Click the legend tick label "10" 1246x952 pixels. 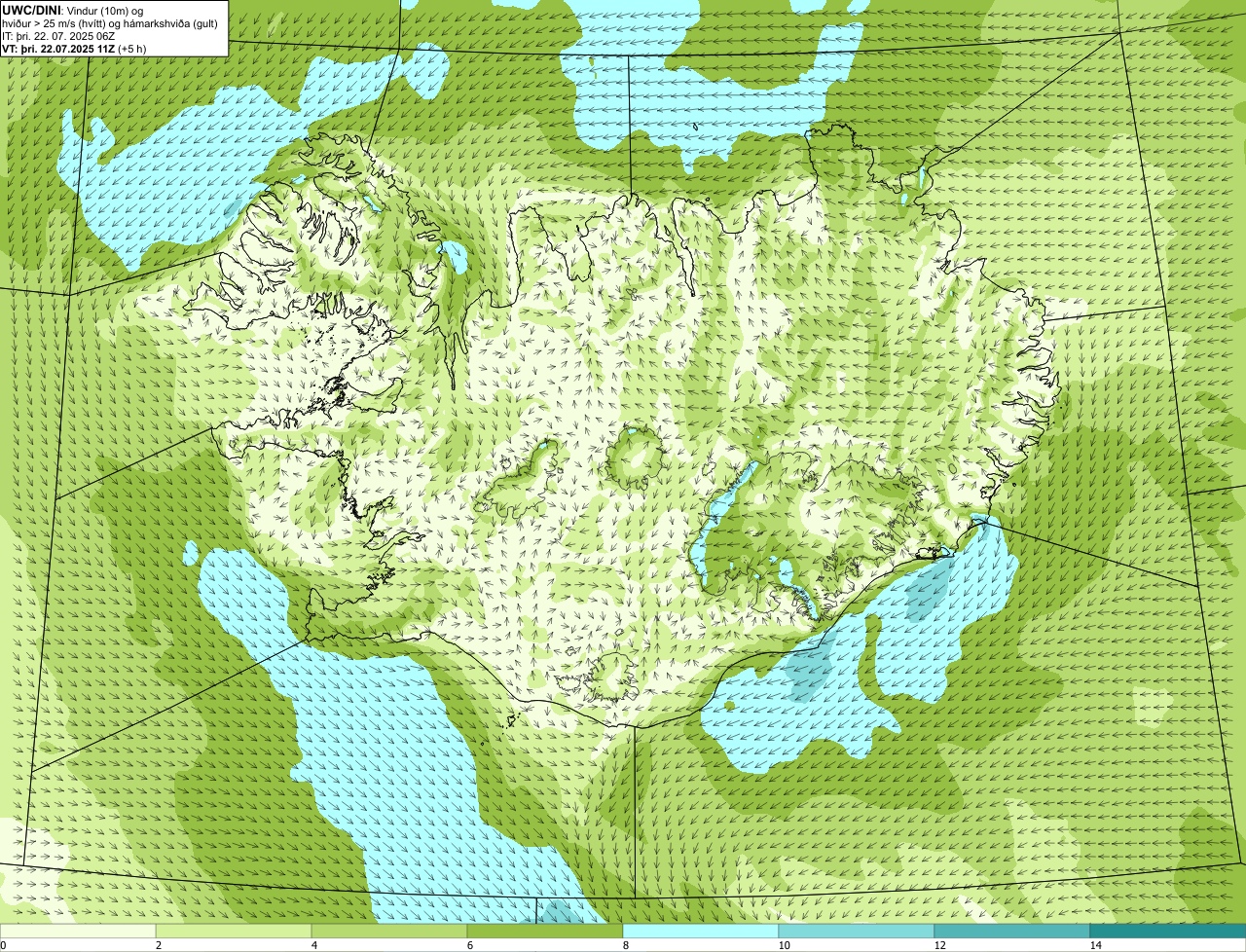pyautogui.click(x=784, y=945)
